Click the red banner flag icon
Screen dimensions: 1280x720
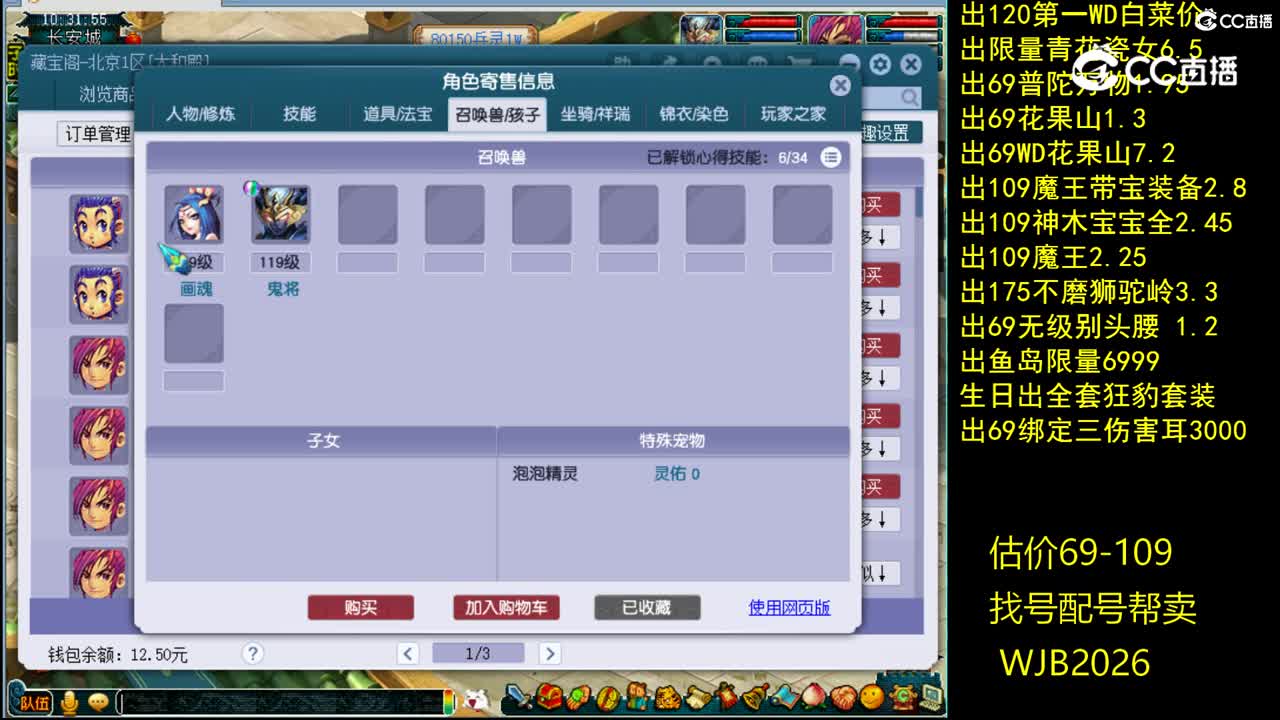click(x=727, y=696)
